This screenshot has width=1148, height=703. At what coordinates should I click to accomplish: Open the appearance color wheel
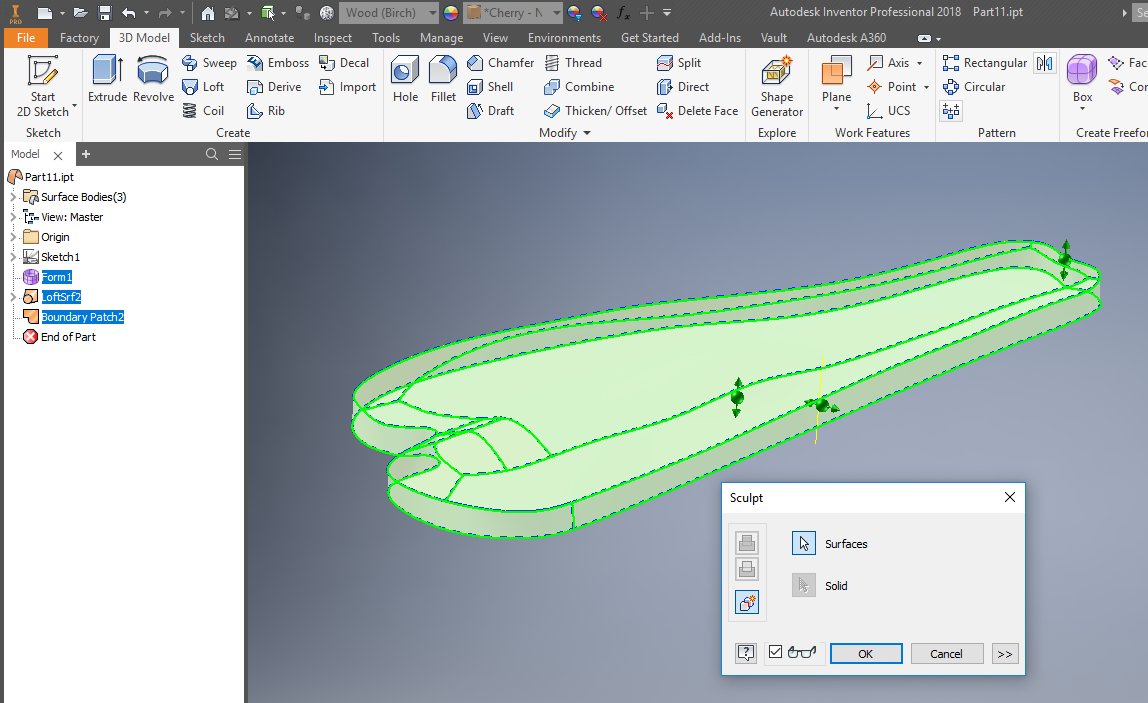[x=451, y=12]
